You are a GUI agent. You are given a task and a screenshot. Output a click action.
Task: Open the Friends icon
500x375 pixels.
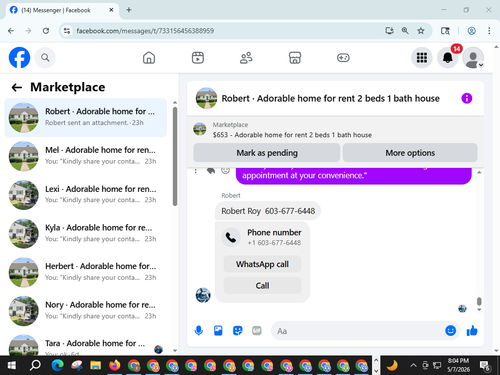tap(246, 58)
